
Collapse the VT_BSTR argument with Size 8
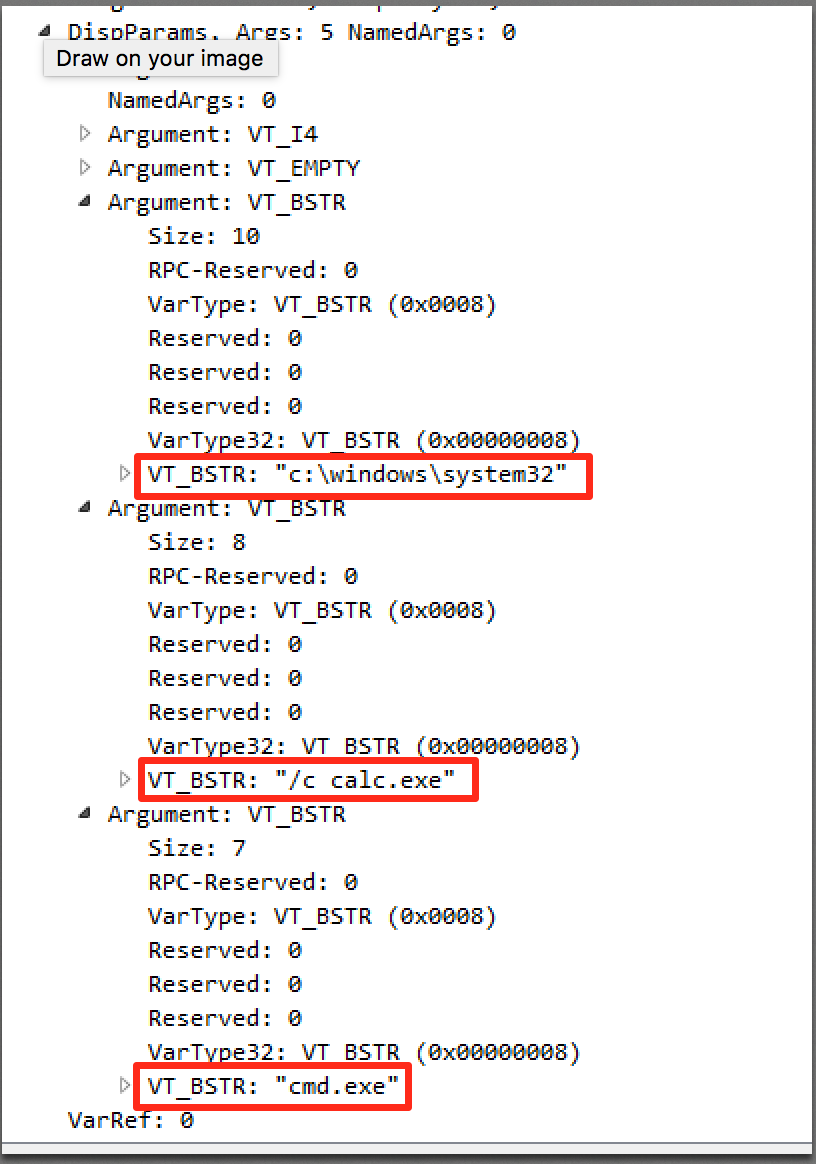[x=85, y=507]
